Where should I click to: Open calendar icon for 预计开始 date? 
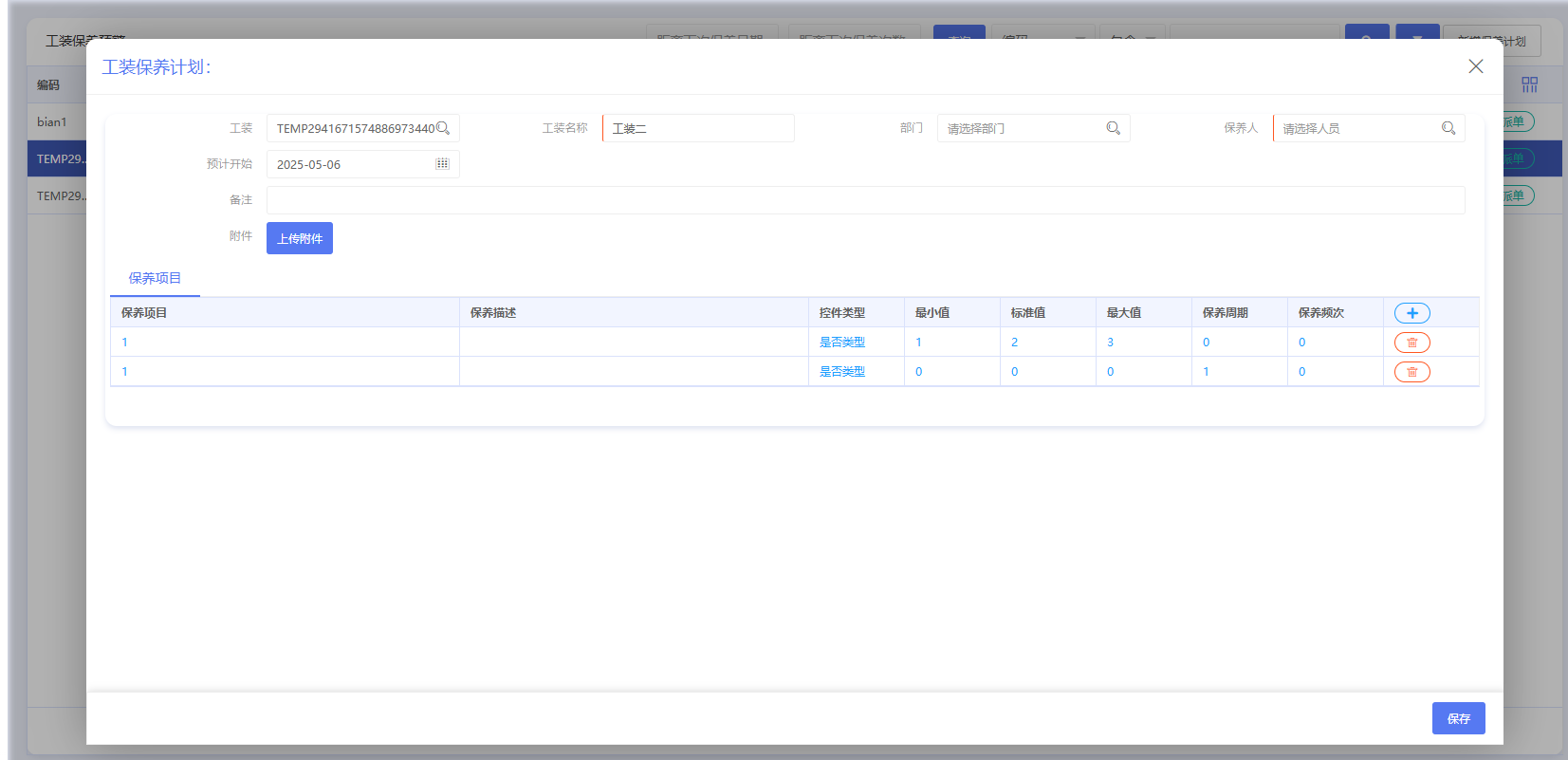pyautogui.click(x=442, y=164)
